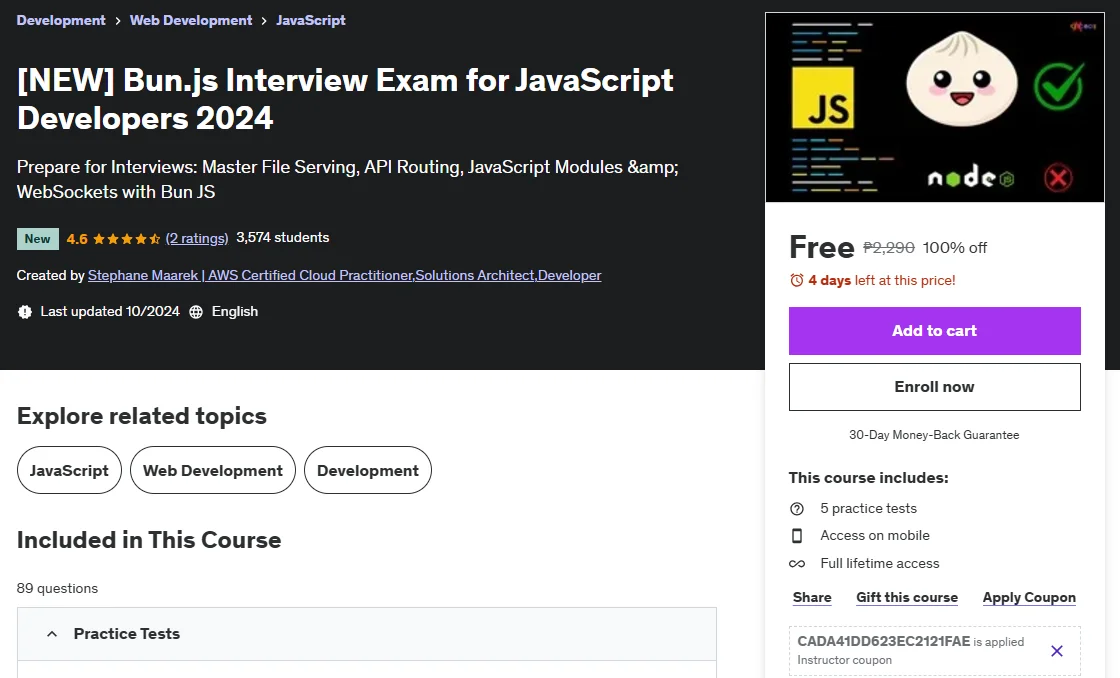Click the Instructor coupon label
The image size is (1120, 678).
(x=844, y=660)
